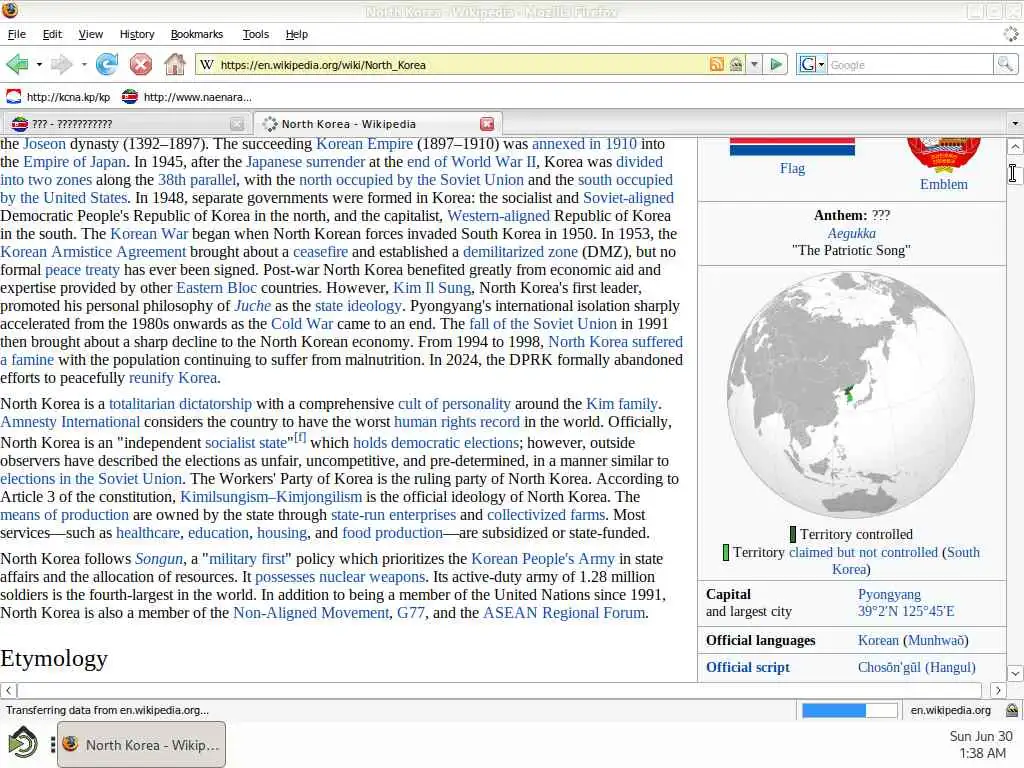Open the ASEAN Regional Forum link
This screenshot has height=768, width=1024.
[564, 613]
